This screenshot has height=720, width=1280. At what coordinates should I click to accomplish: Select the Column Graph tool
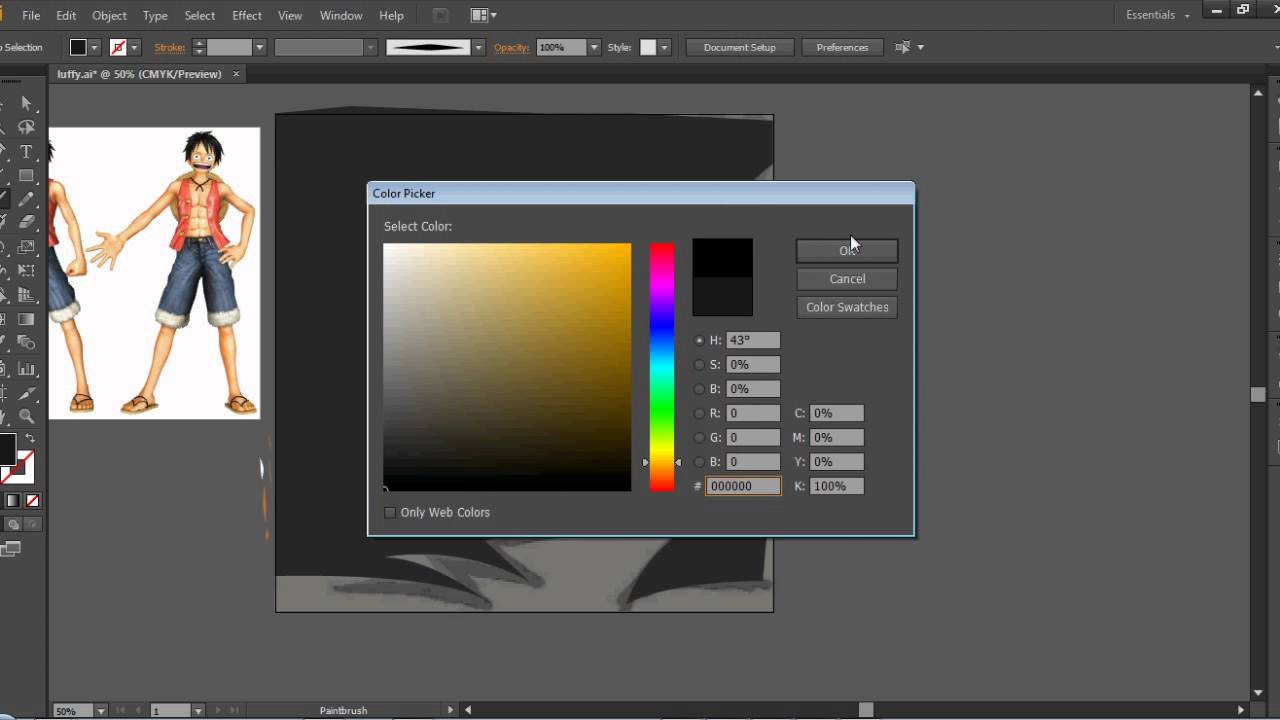pyautogui.click(x=27, y=368)
